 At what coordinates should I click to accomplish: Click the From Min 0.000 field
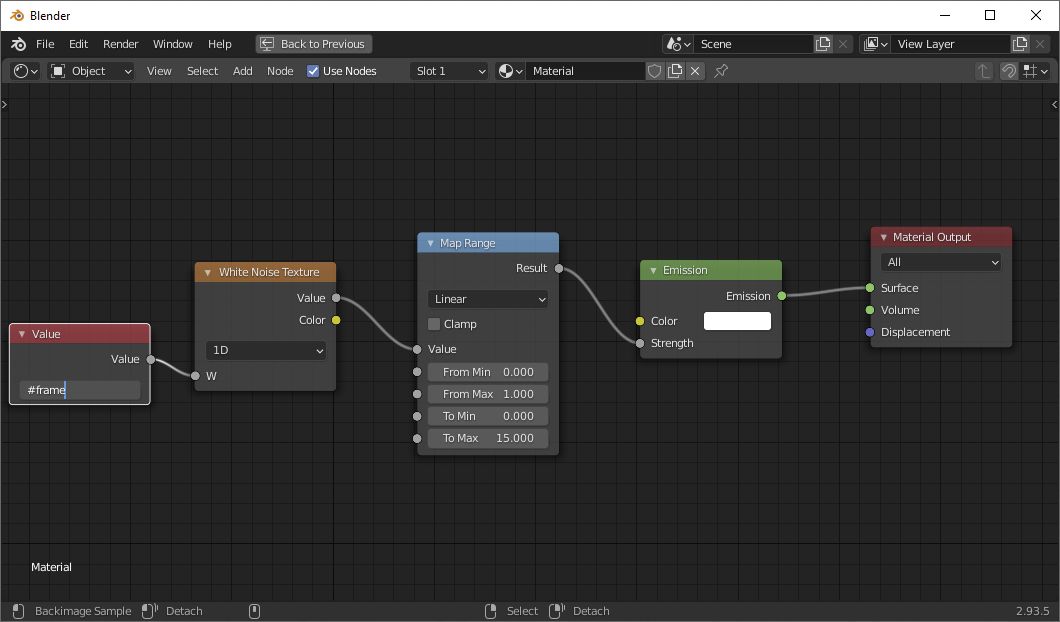487,373
